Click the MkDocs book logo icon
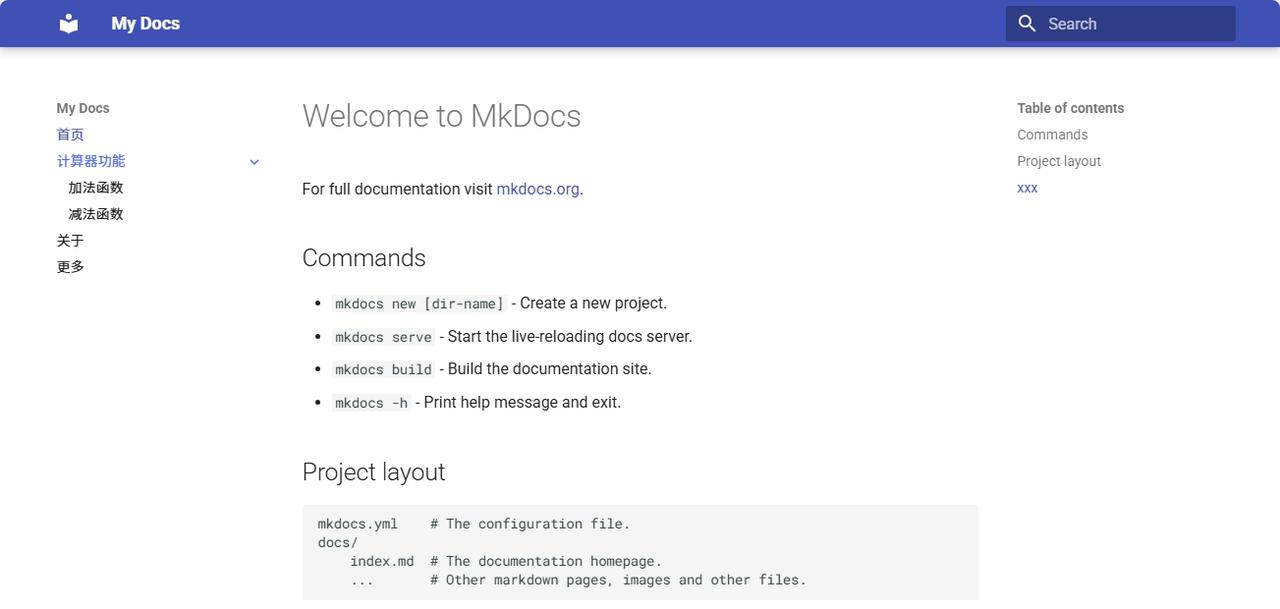 tap(69, 23)
